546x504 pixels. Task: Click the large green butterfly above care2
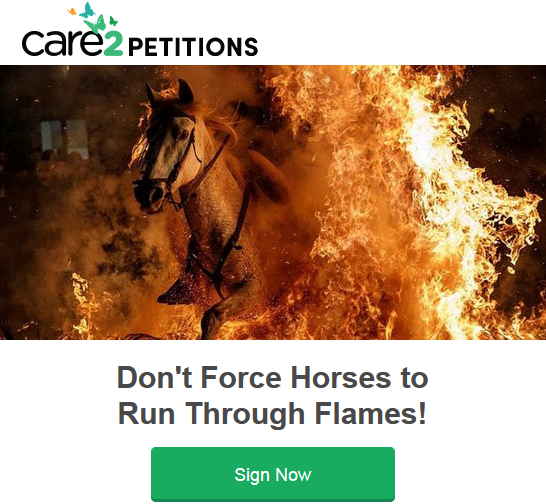click(95, 24)
